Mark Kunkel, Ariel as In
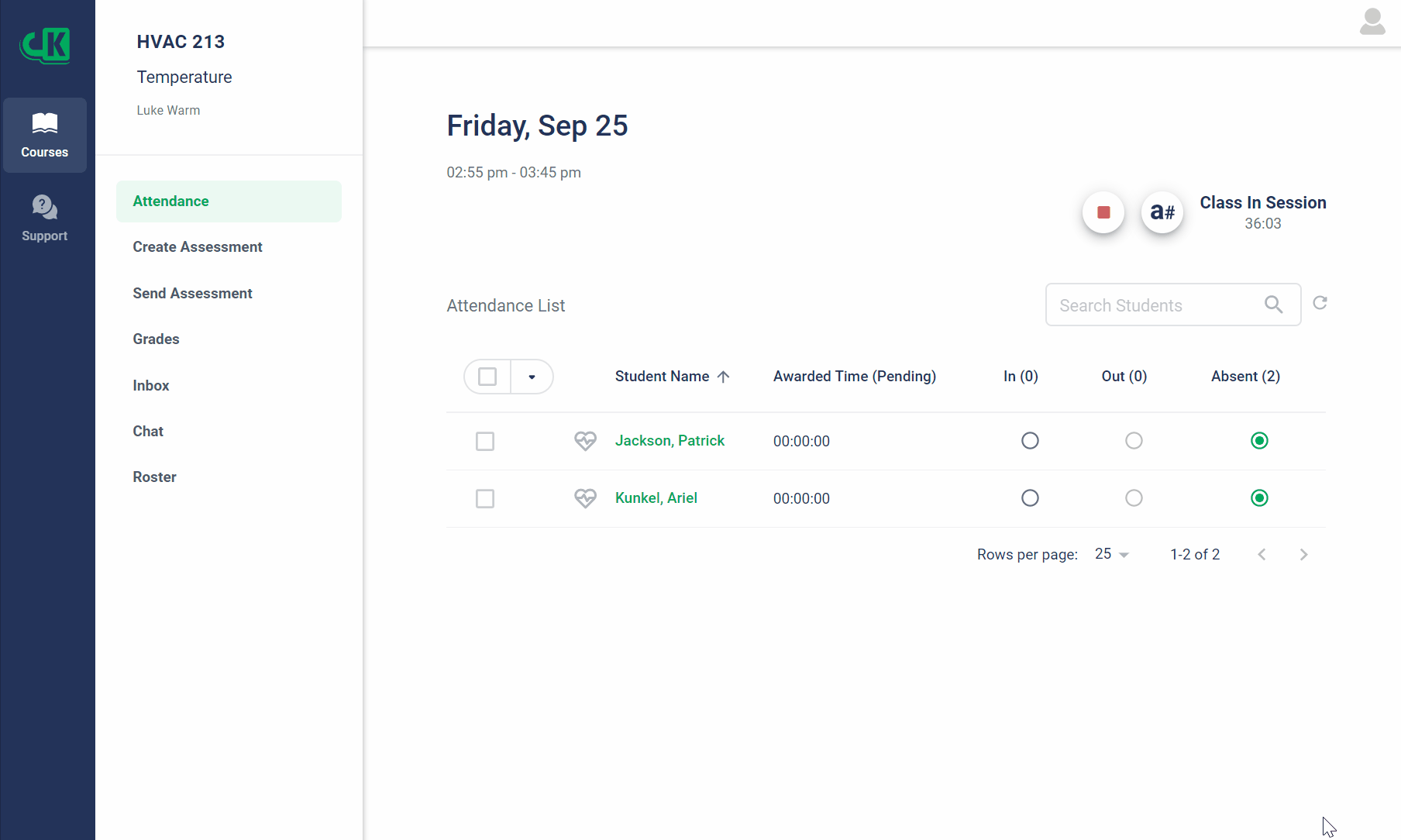Image resolution: width=1401 pixels, height=840 pixels. [1030, 497]
